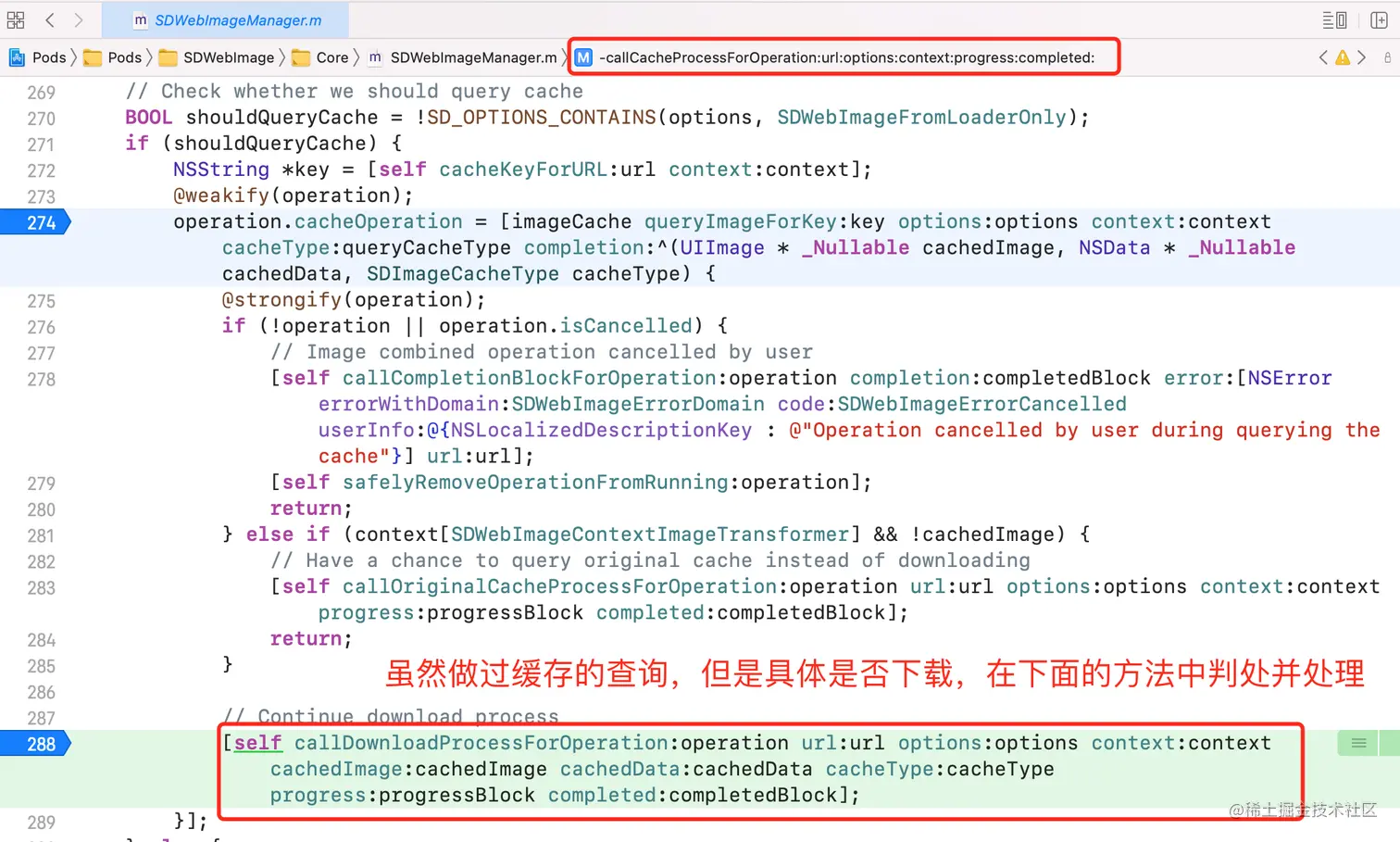This screenshot has height=842, width=1400.
Task: Toggle the breakpoint at line 288
Action: pos(36,744)
